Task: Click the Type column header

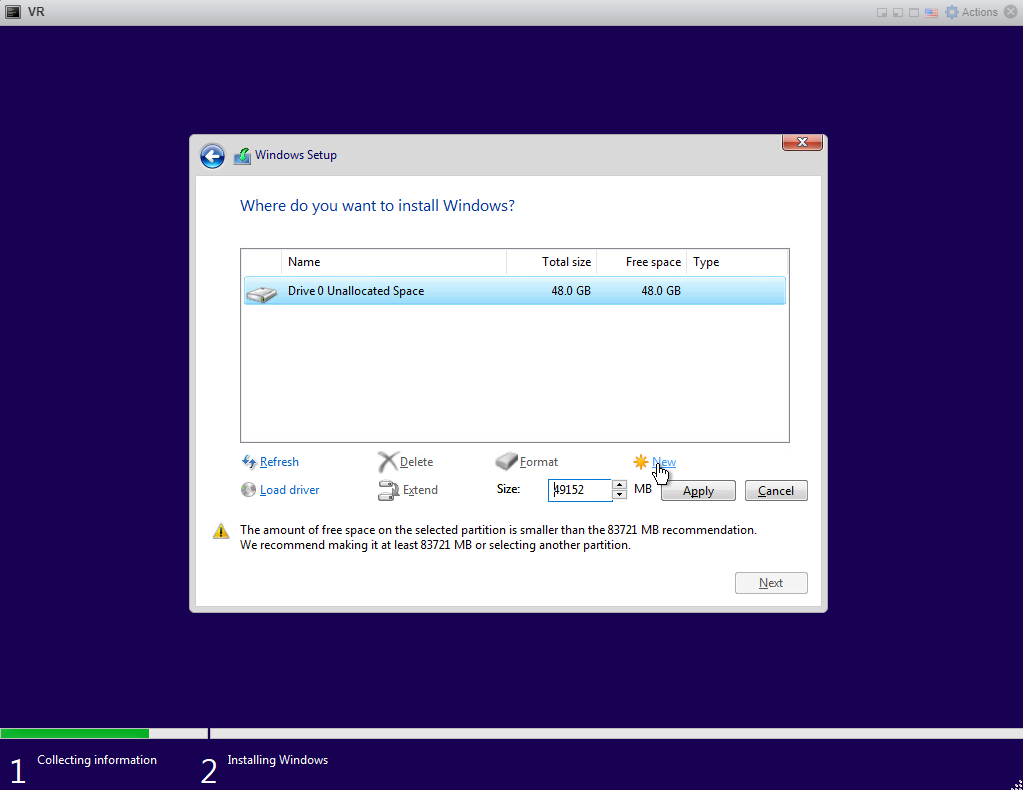Action: (x=737, y=262)
